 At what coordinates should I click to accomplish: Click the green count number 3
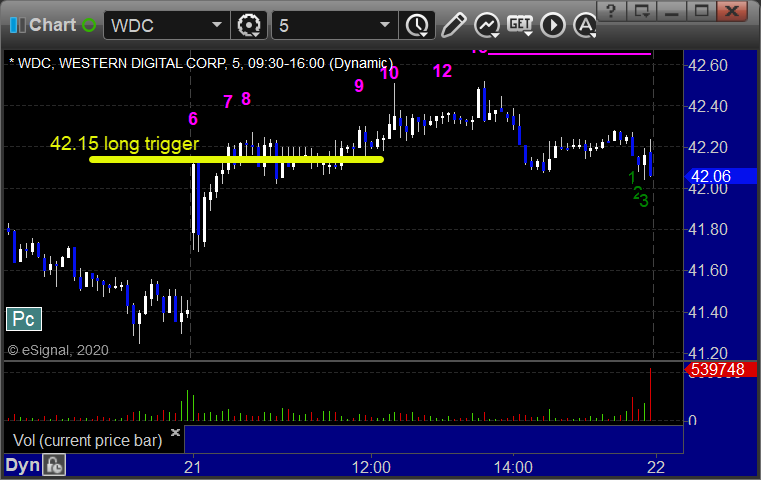tap(644, 201)
